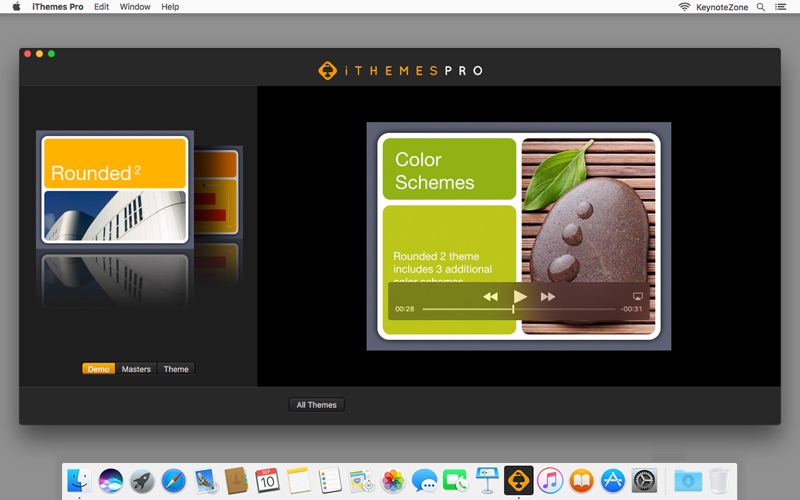Image resolution: width=800 pixels, height=500 pixels.
Task: Click the iThemes Pro logo in title bar
Action: (x=400, y=70)
